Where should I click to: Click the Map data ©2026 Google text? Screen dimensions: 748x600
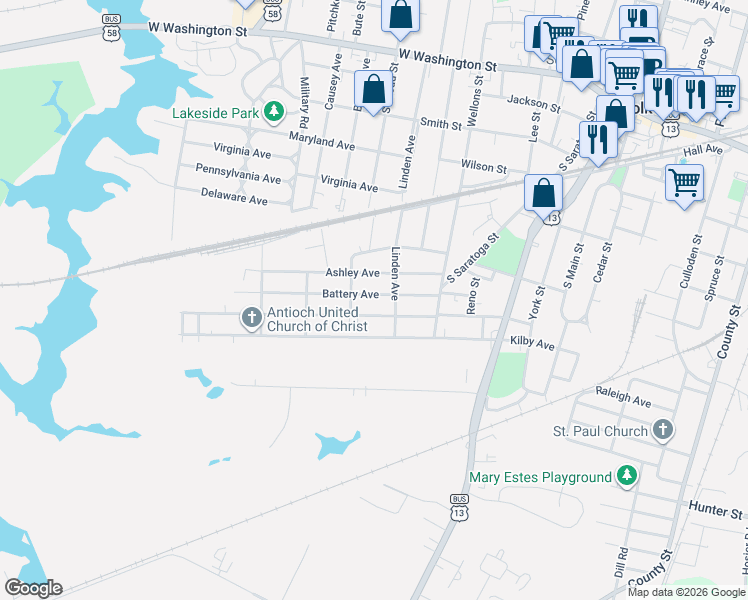point(686,592)
